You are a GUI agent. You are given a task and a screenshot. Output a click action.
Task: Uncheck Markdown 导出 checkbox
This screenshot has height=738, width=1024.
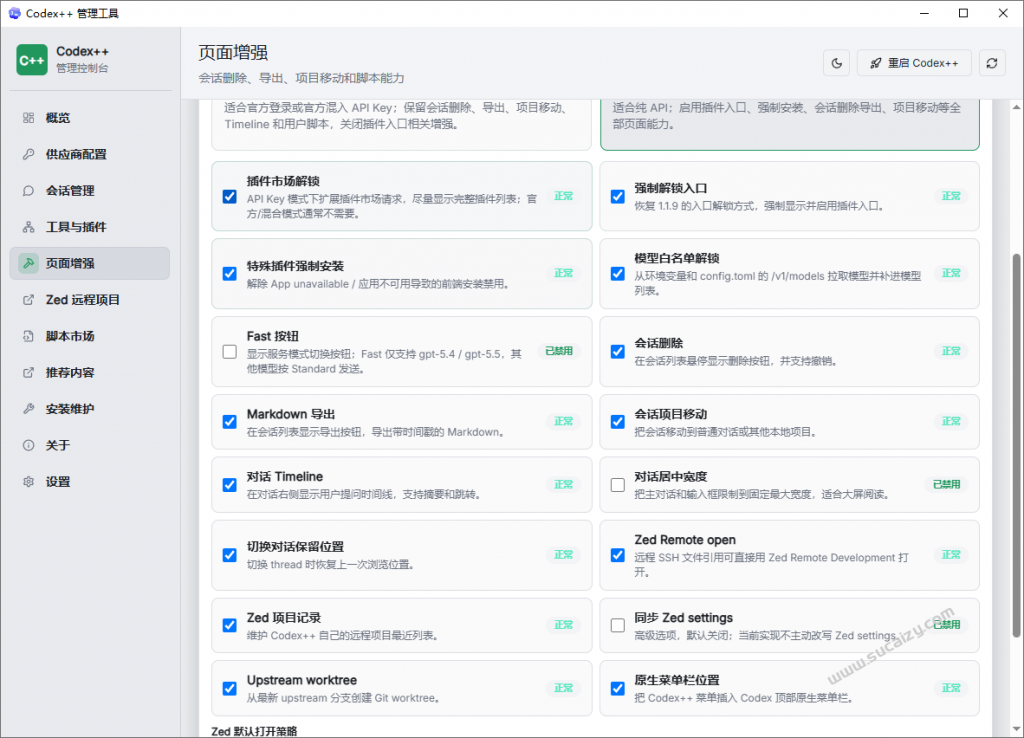click(x=229, y=422)
